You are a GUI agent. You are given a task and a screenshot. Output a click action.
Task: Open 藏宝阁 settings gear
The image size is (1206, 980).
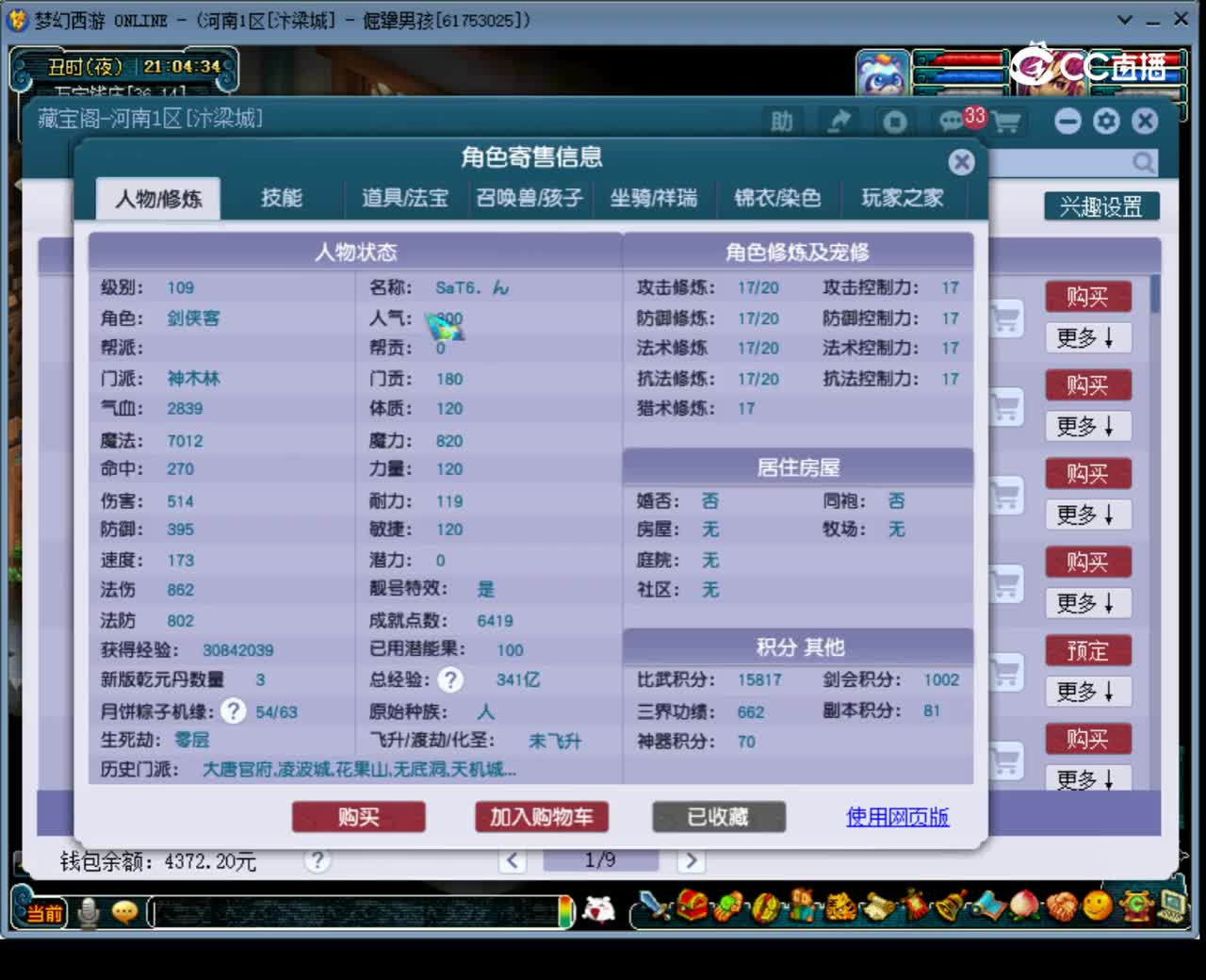[x=1106, y=121]
